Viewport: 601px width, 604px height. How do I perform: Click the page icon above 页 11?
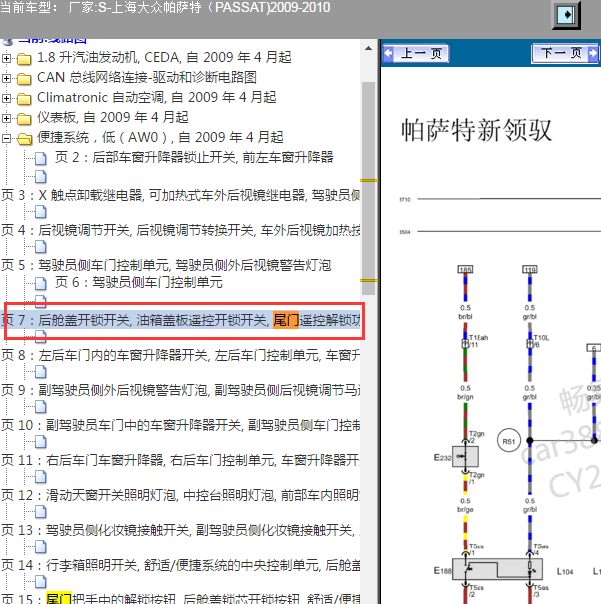[x=40, y=442]
